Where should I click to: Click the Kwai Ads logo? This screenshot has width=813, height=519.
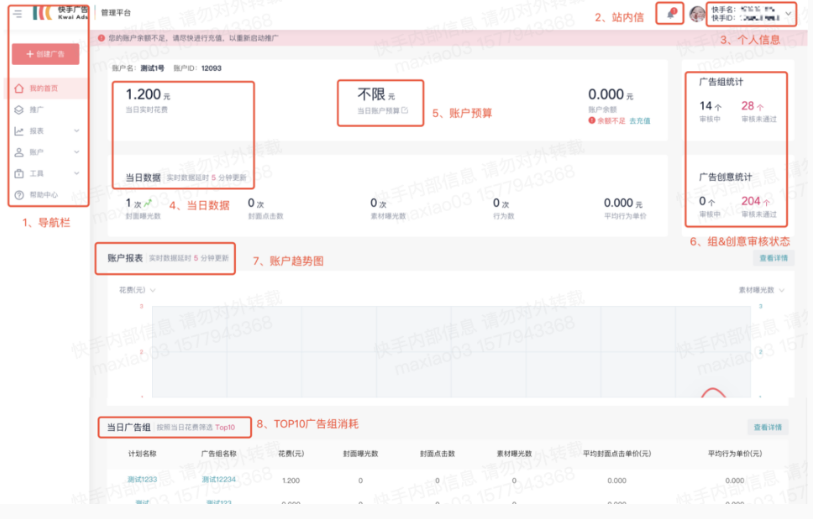(x=60, y=13)
